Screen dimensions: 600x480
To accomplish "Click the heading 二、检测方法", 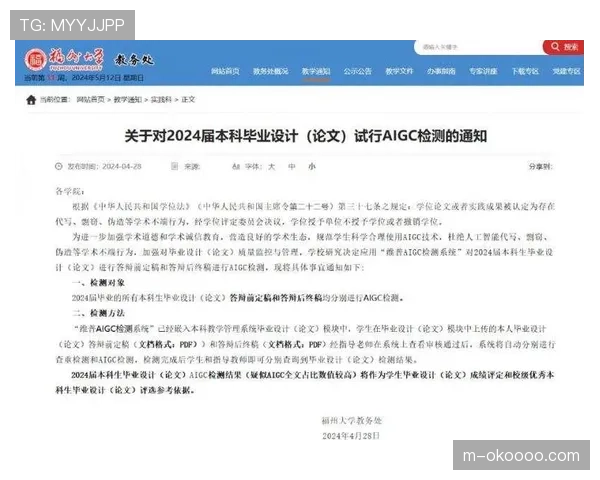I will (98, 313).
